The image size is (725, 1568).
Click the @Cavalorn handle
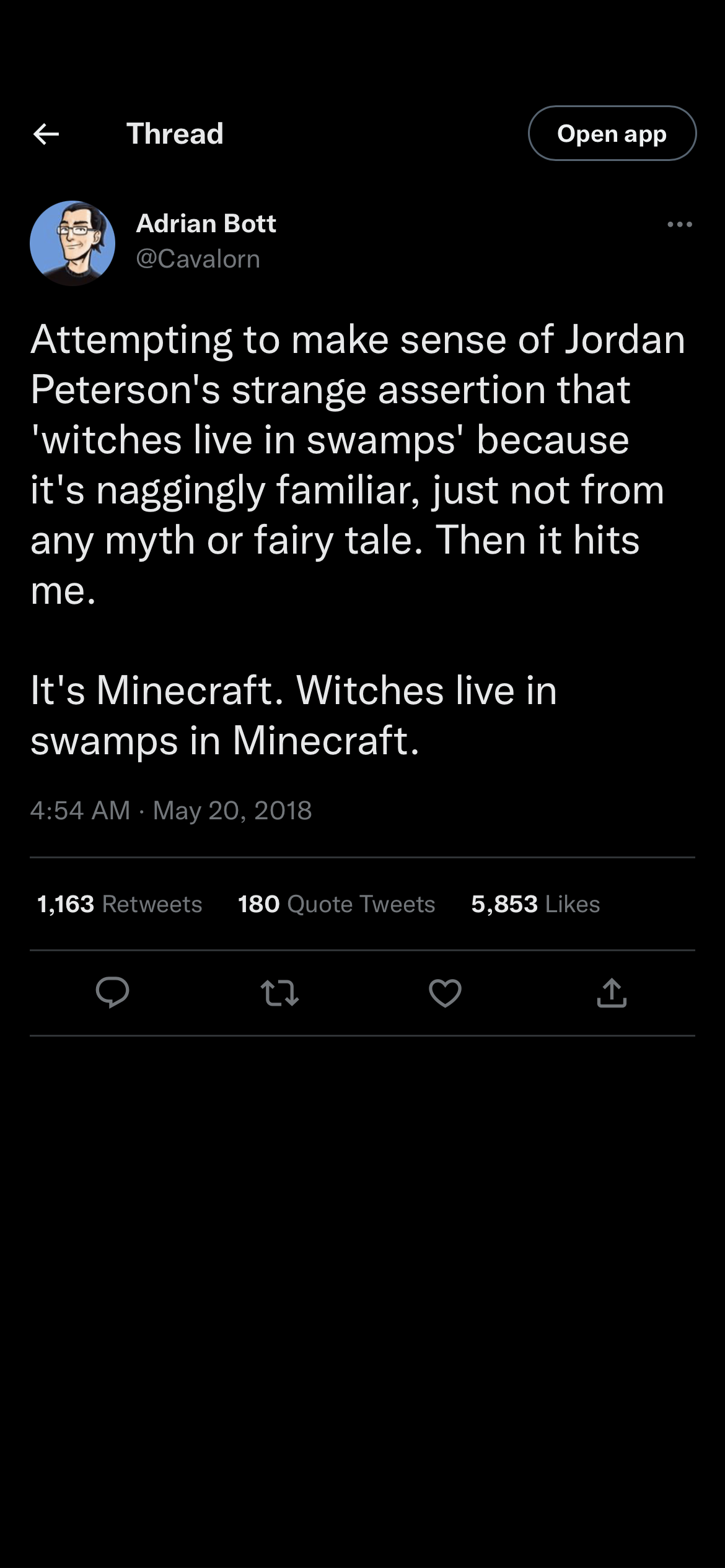coord(198,259)
